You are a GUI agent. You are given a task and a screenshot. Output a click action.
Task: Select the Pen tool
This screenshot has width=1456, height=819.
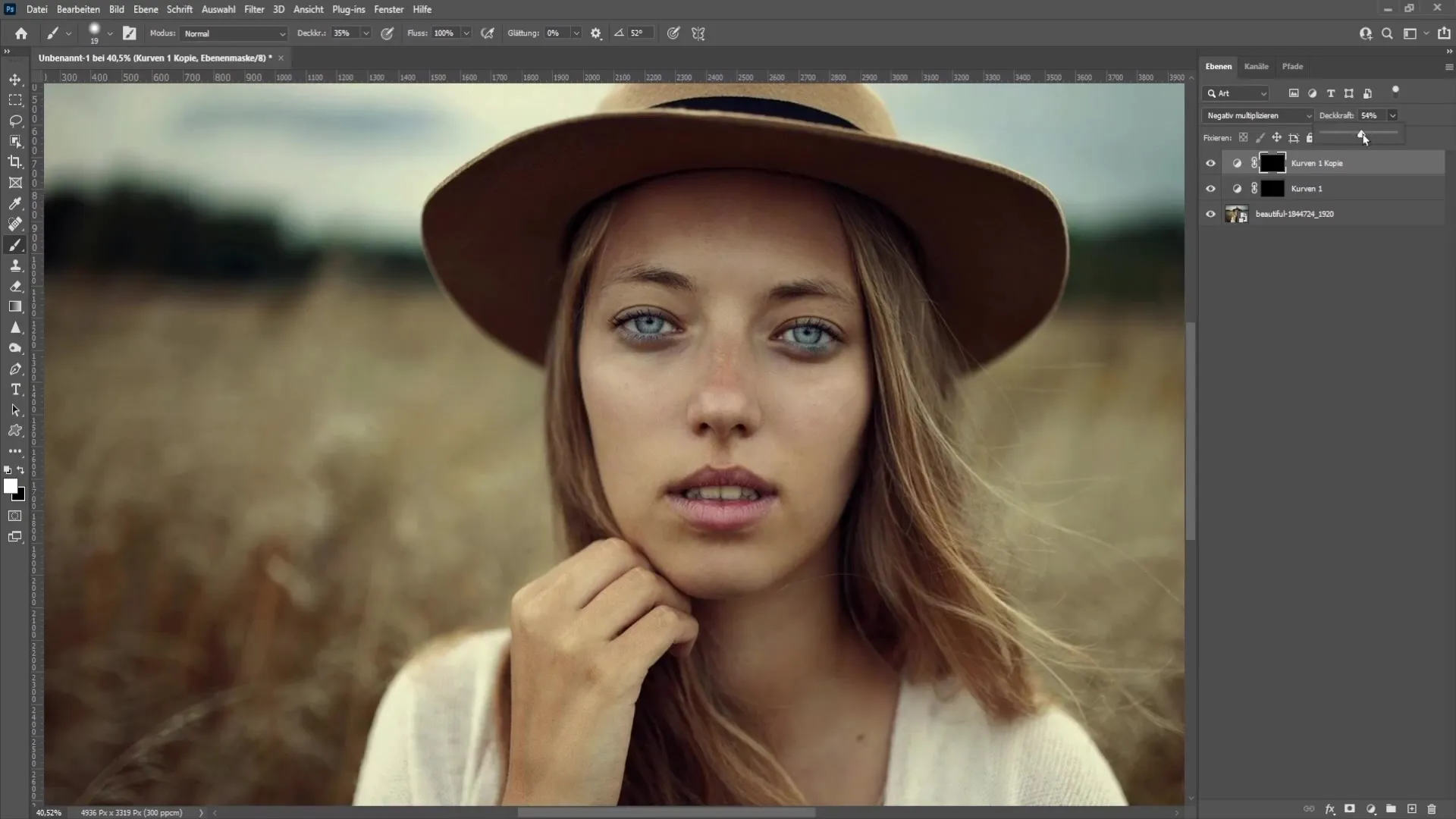(x=15, y=369)
